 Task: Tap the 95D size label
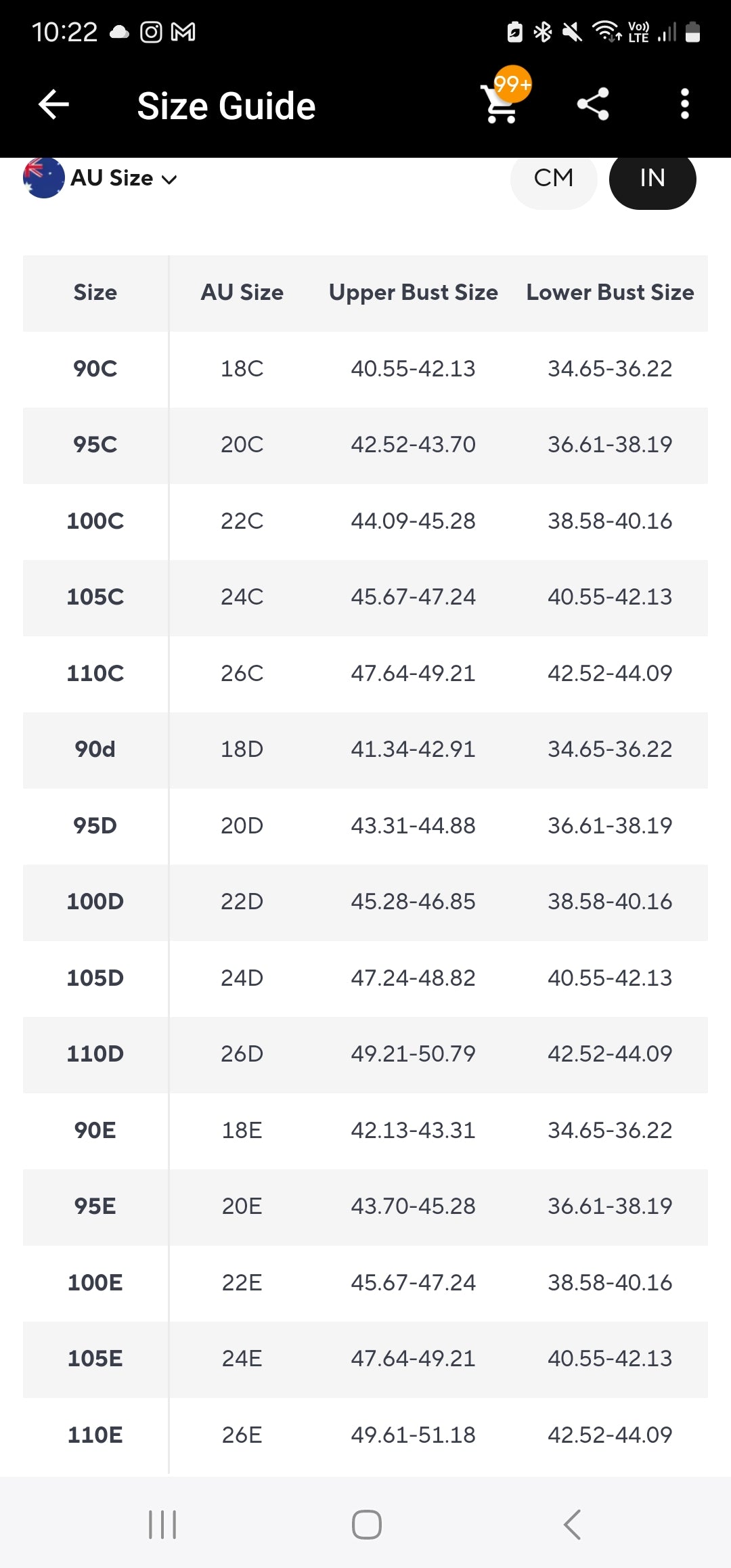(x=95, y=826)
